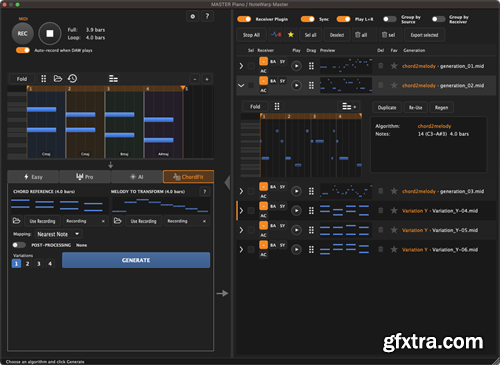This screenshot has height=365, width=500.
Task: Play preview of generation_01.mid
Action: (x=296, y=66)
